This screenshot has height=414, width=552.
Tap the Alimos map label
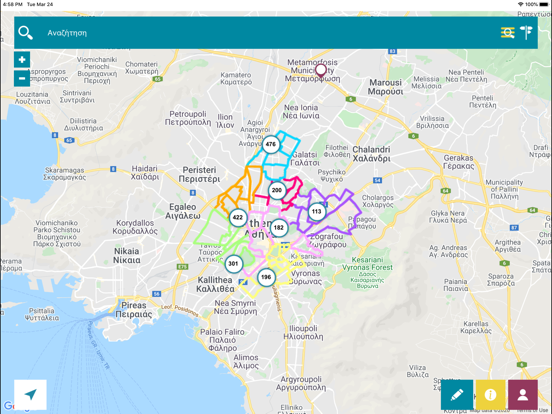click(246, 362)
